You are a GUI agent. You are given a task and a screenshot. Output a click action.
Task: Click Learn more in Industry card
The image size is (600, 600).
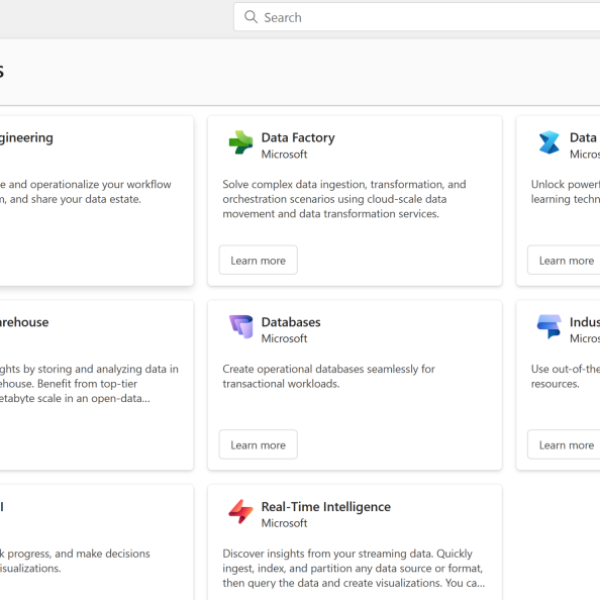pyautogui.click(x=564, y=445)
